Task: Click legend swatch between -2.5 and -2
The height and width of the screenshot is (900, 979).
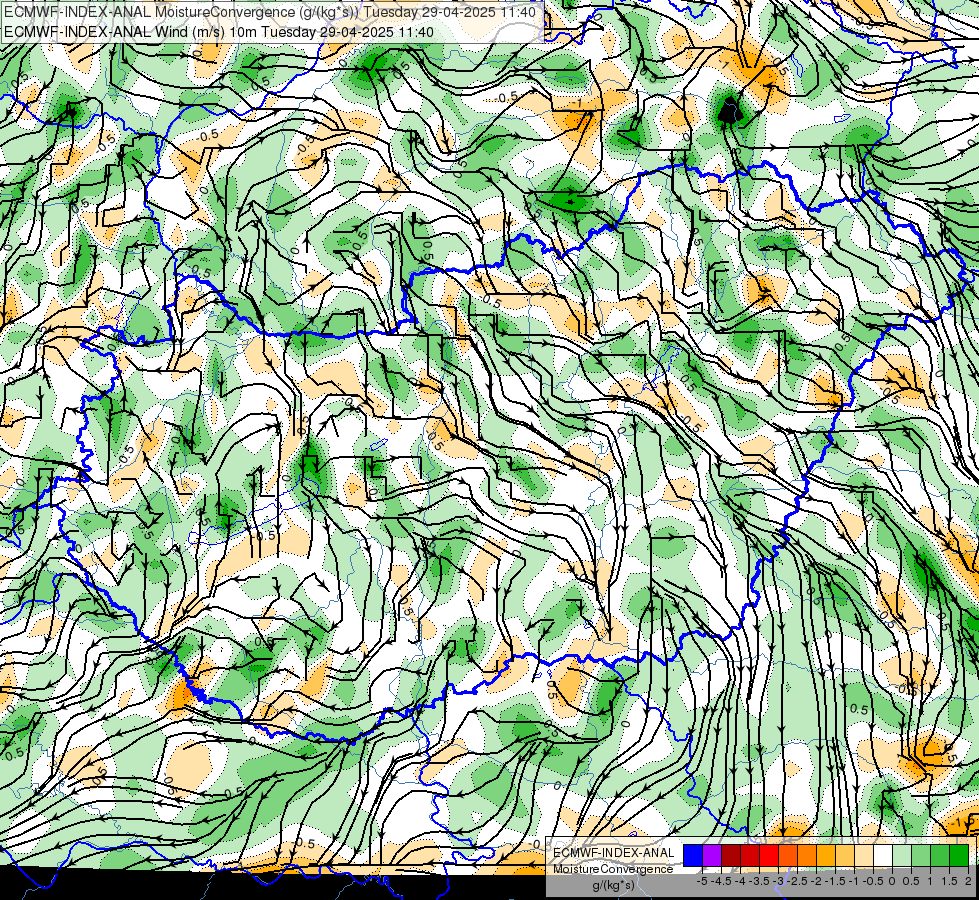Action: pyautogui.click(x=807, y=855)
